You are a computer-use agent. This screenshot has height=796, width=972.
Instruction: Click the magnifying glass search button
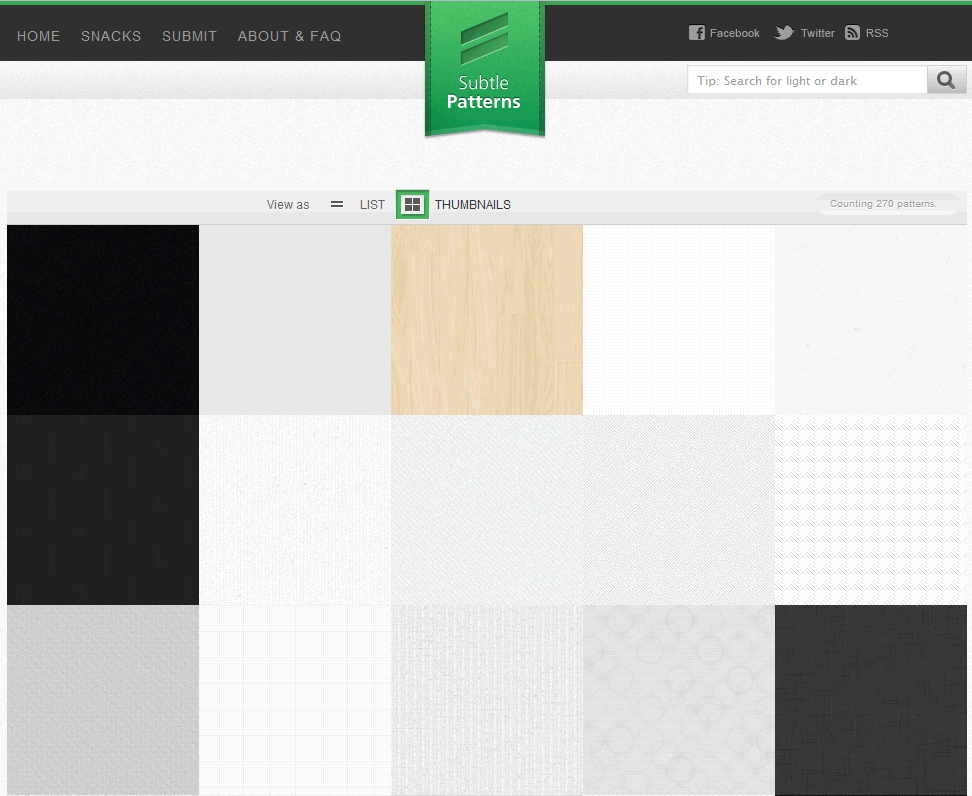[x=946, y=80]
